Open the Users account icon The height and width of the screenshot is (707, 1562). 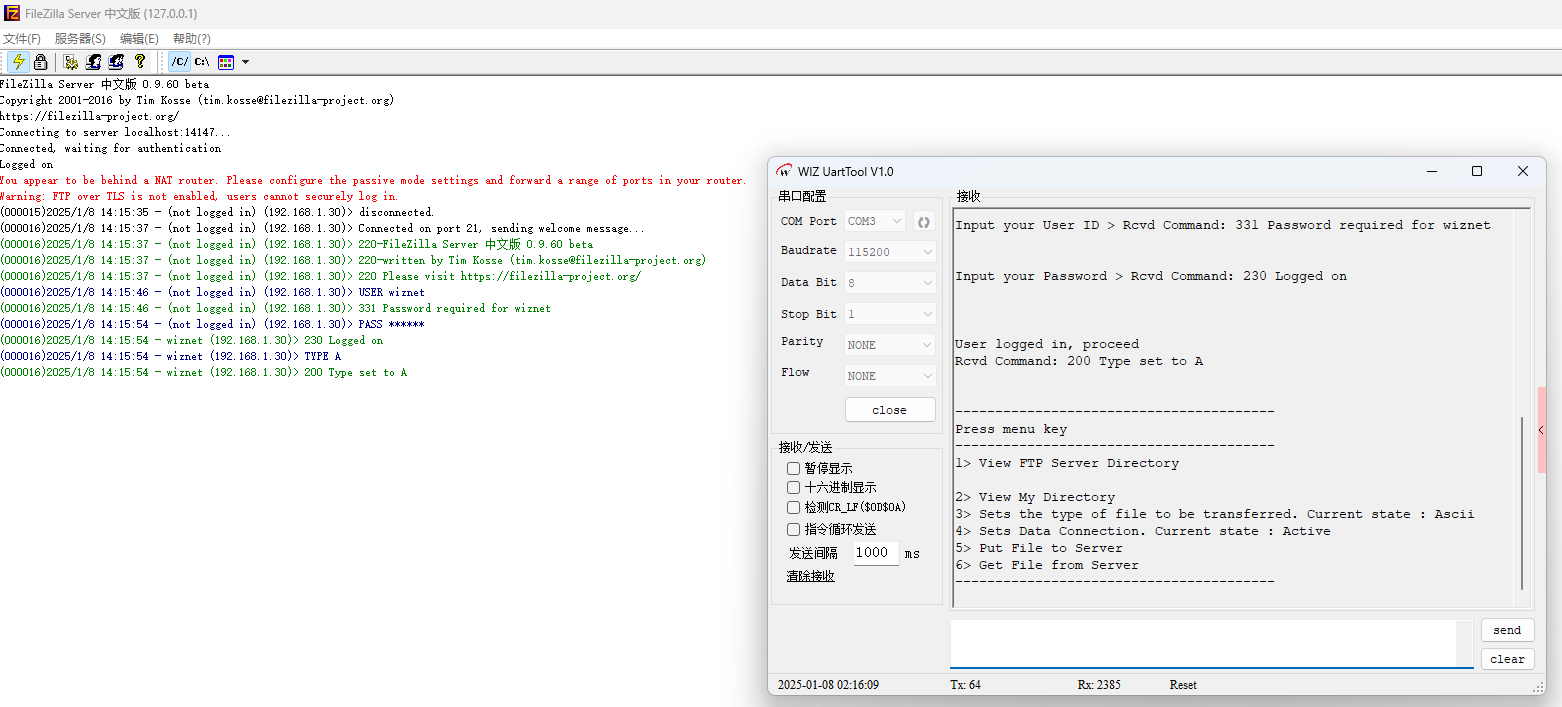[94, 62]
